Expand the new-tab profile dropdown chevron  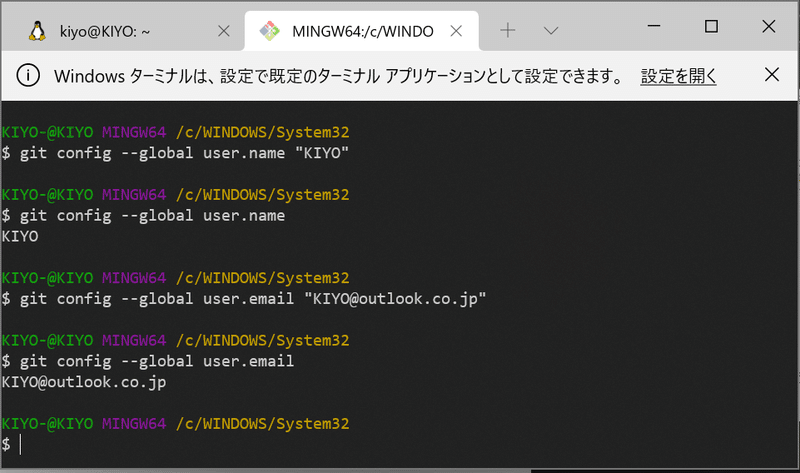pyautogui.click(x=551, y=31)
